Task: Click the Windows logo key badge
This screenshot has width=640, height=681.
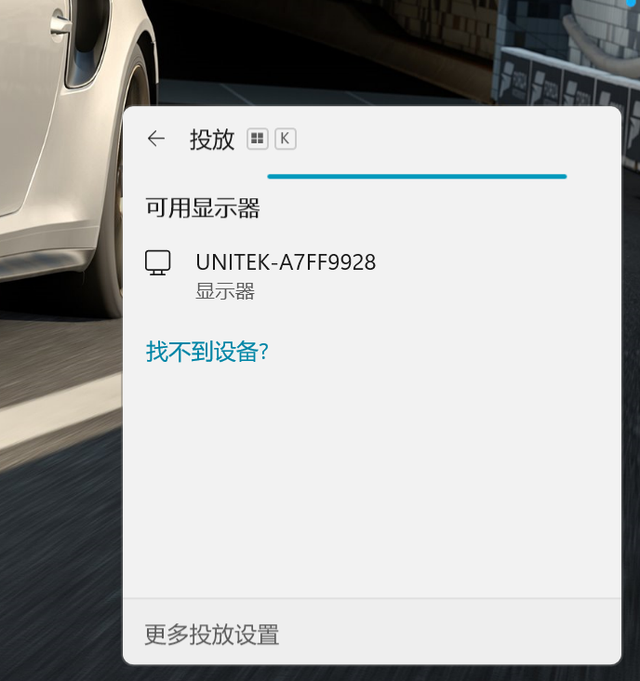Action: tap(257, 139)
